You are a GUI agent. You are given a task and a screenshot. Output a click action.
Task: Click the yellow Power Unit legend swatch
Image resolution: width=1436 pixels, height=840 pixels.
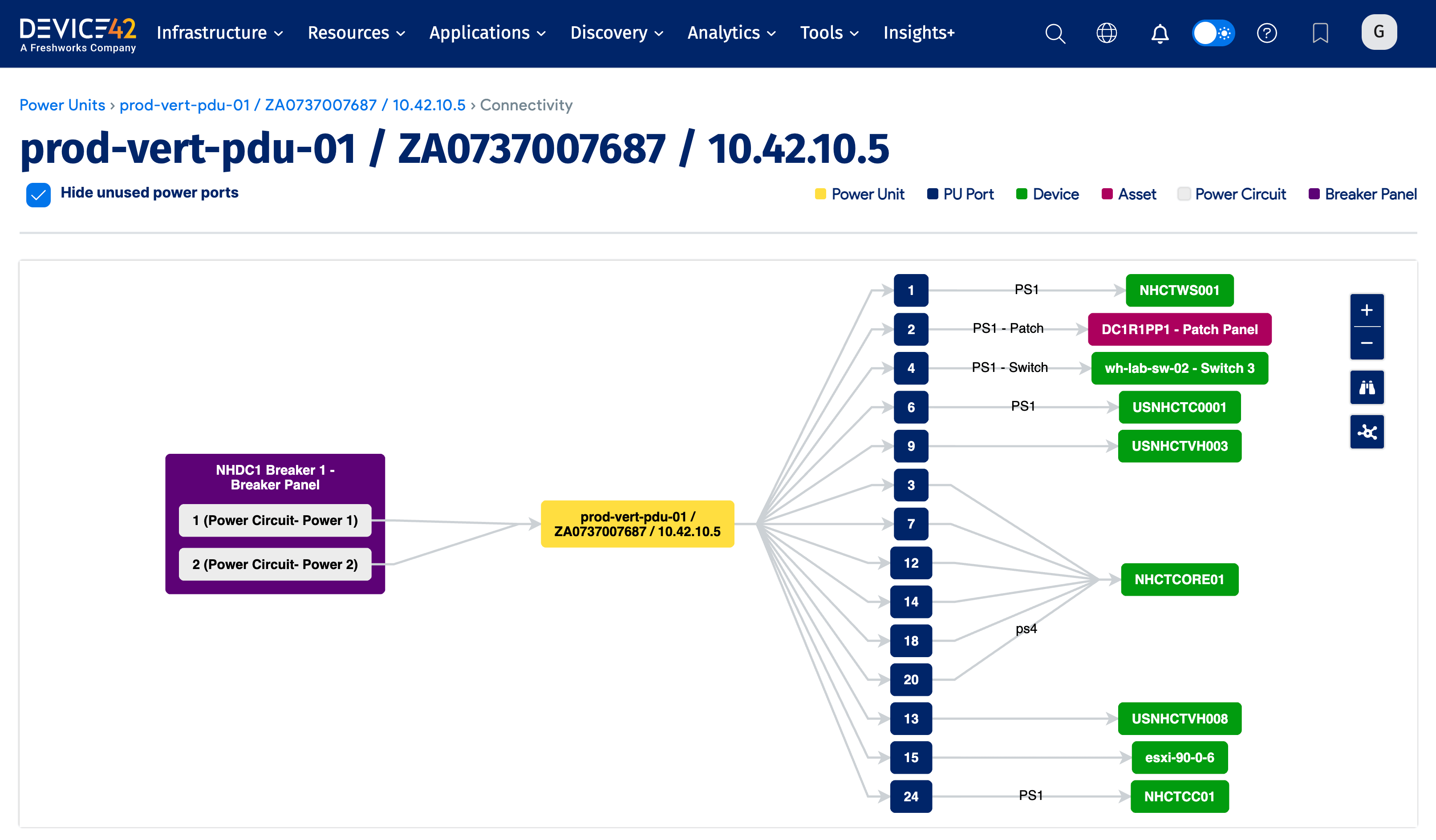820,194
